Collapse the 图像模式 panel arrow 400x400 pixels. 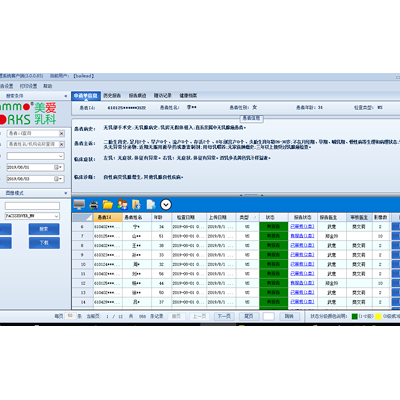pyautogui.click(x=66, y=193)
